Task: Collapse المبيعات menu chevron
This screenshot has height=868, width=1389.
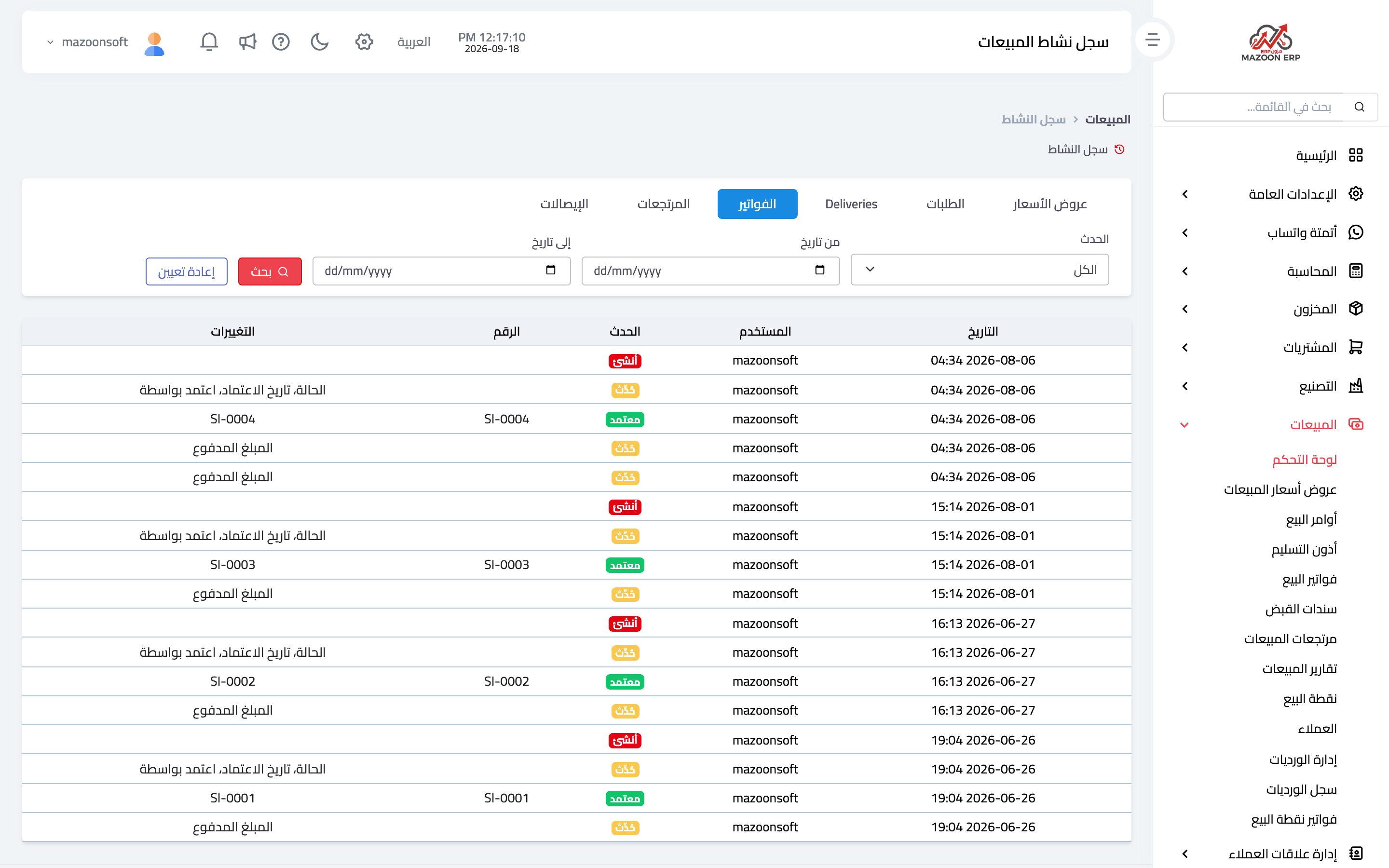Action: point(1184,425)
